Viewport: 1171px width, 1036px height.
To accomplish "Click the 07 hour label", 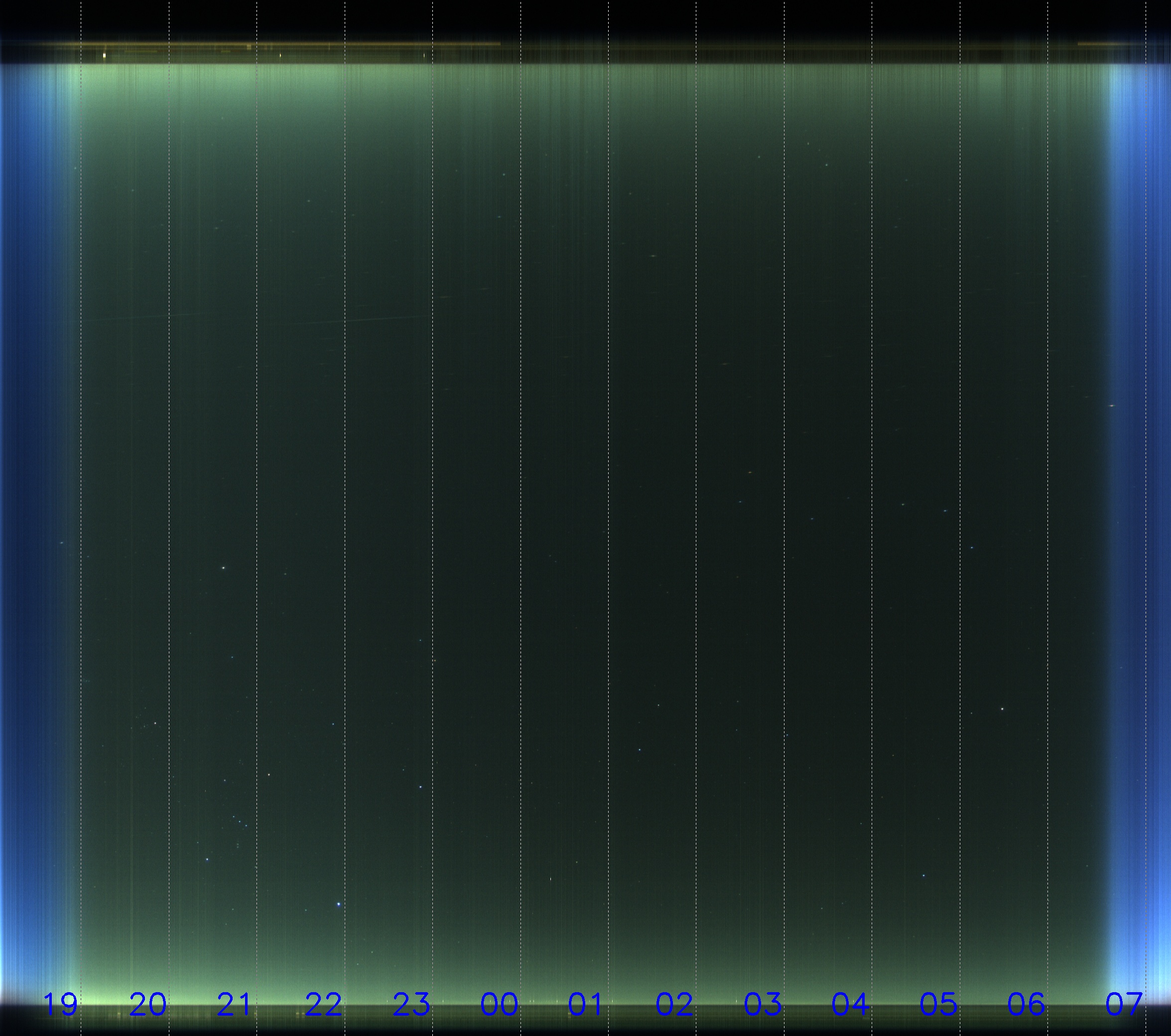I will [x=1124, y=1005].
